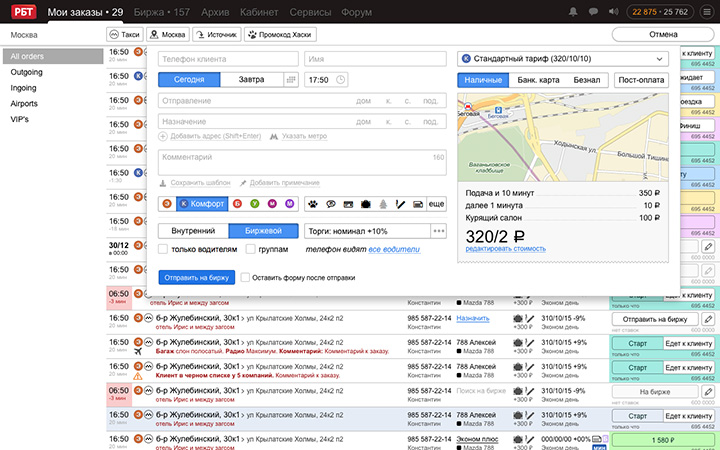The height and width of the screenshot is (450, 720).
Task: Open the Кабинет tab
Action: (259, 12)
